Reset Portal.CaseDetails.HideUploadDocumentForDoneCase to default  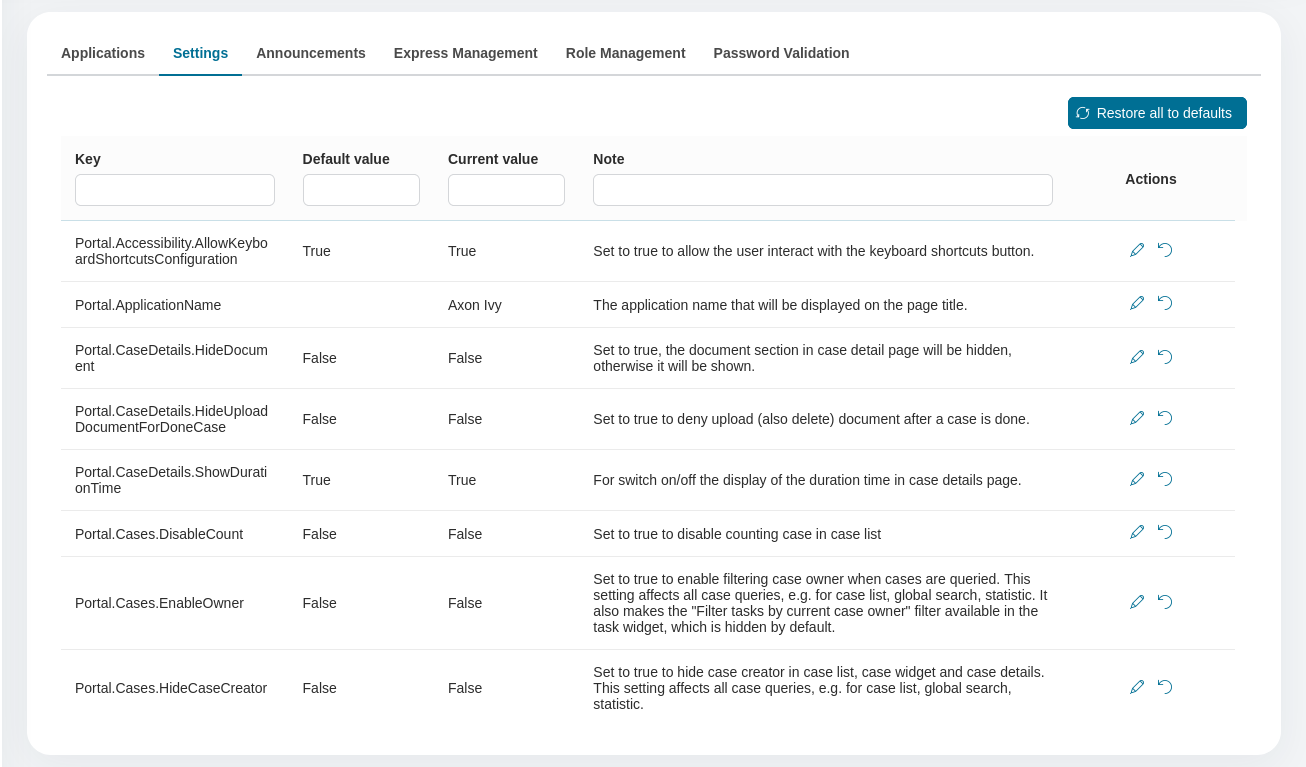pyautogui.click(x=1165, y=418)
